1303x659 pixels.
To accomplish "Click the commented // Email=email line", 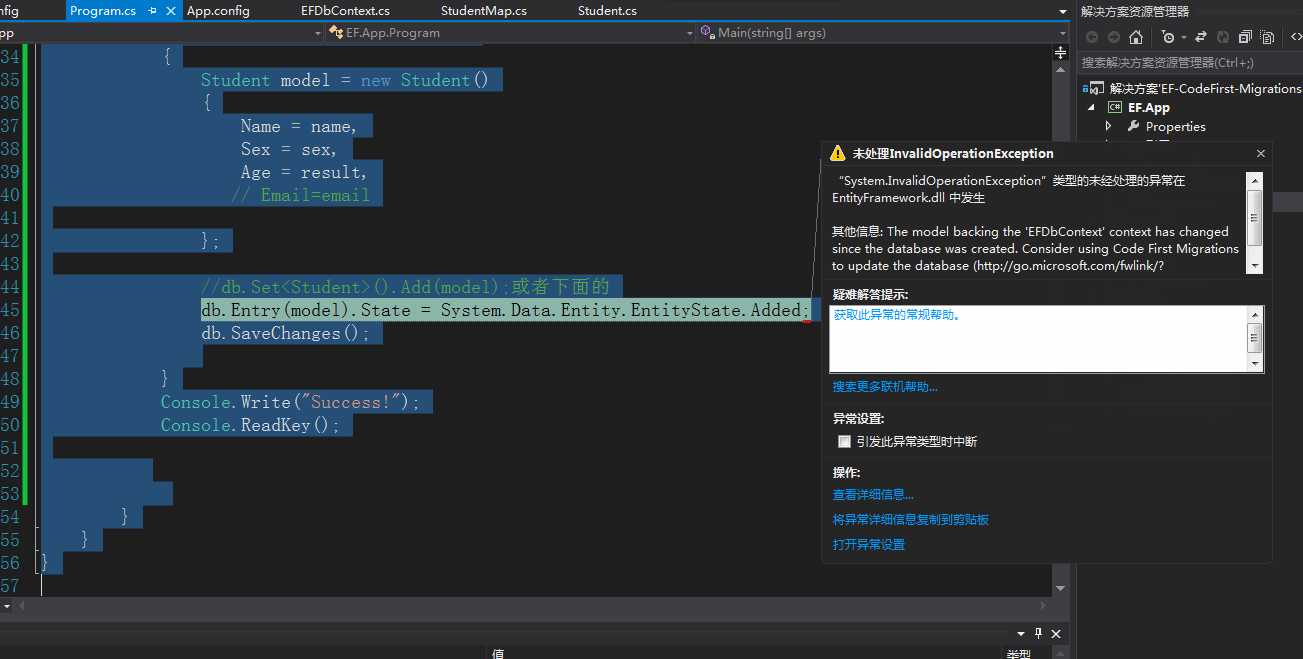I will (300, 195).
